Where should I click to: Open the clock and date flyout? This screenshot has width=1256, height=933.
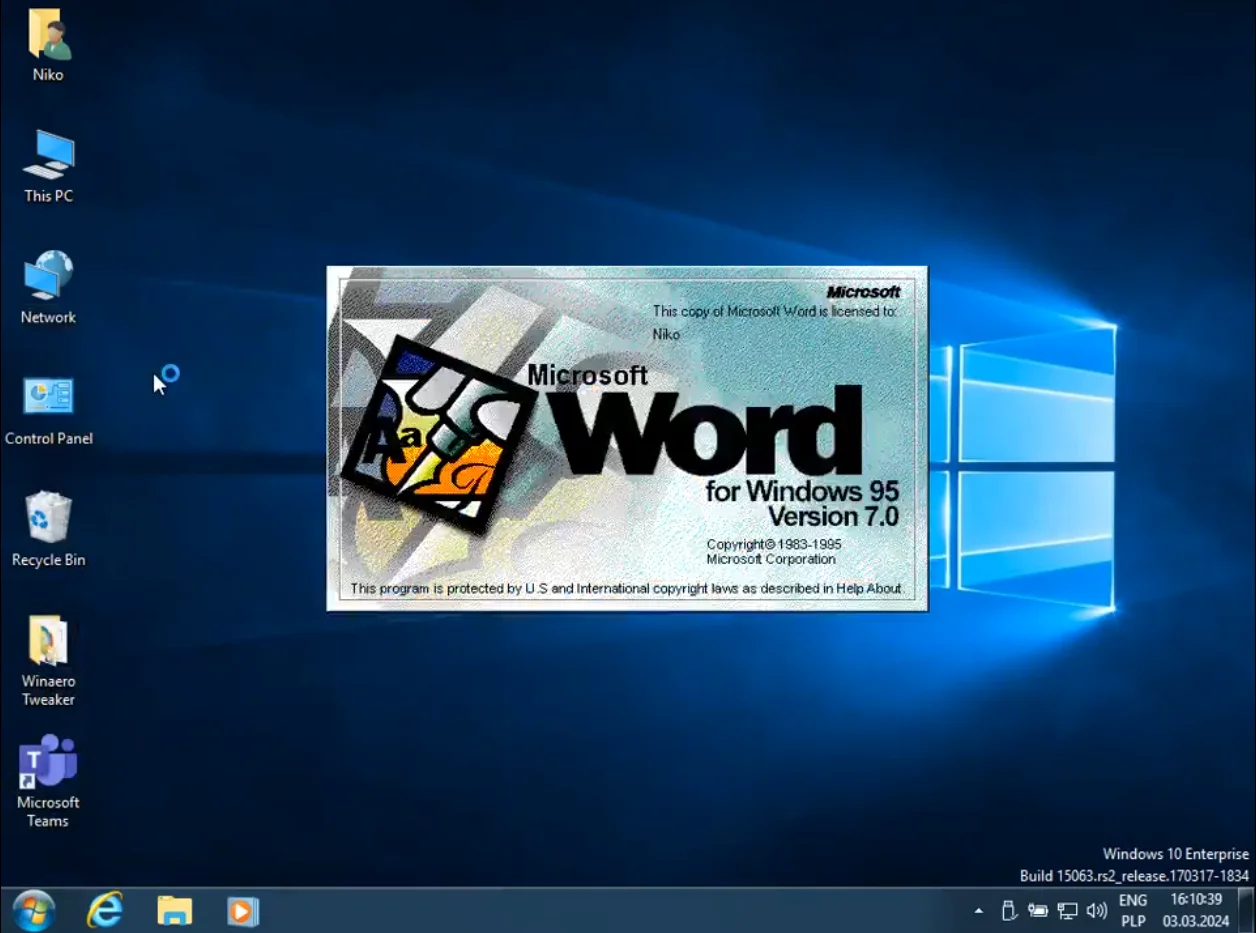[1196, 911]
